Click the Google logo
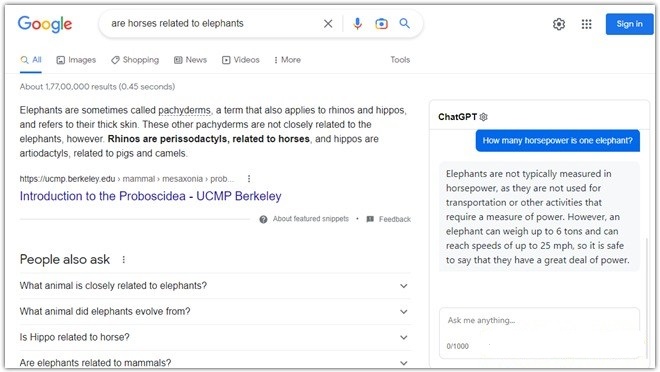The image size is (660, 372). pyautogui.click(x=45, y=24)
